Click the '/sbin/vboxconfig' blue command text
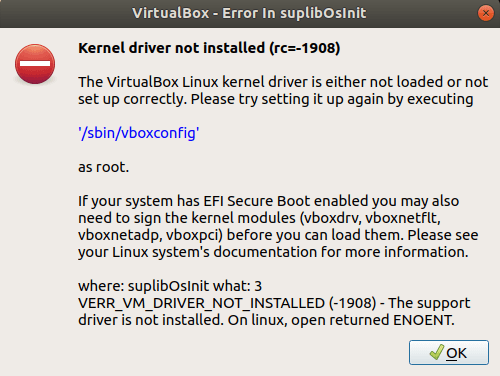500x376 pixels. [x=139, y=133]
